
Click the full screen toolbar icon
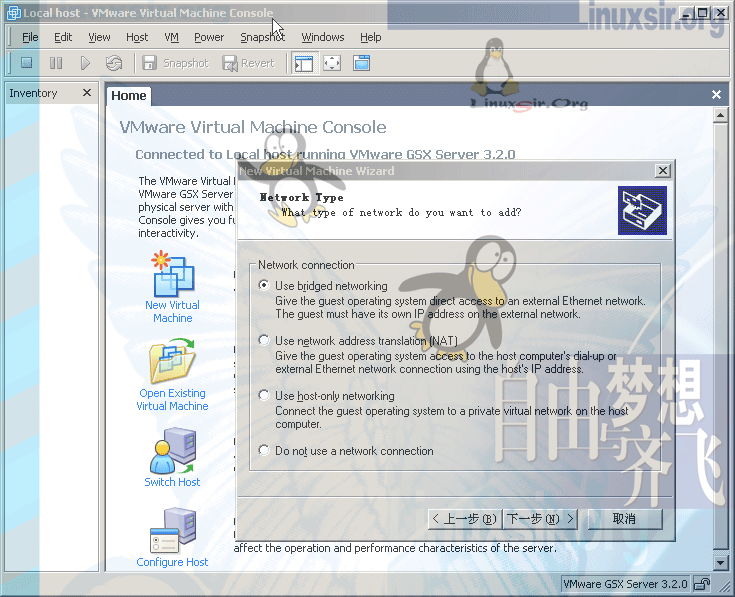pyautogui.click(x=332, y=63)
